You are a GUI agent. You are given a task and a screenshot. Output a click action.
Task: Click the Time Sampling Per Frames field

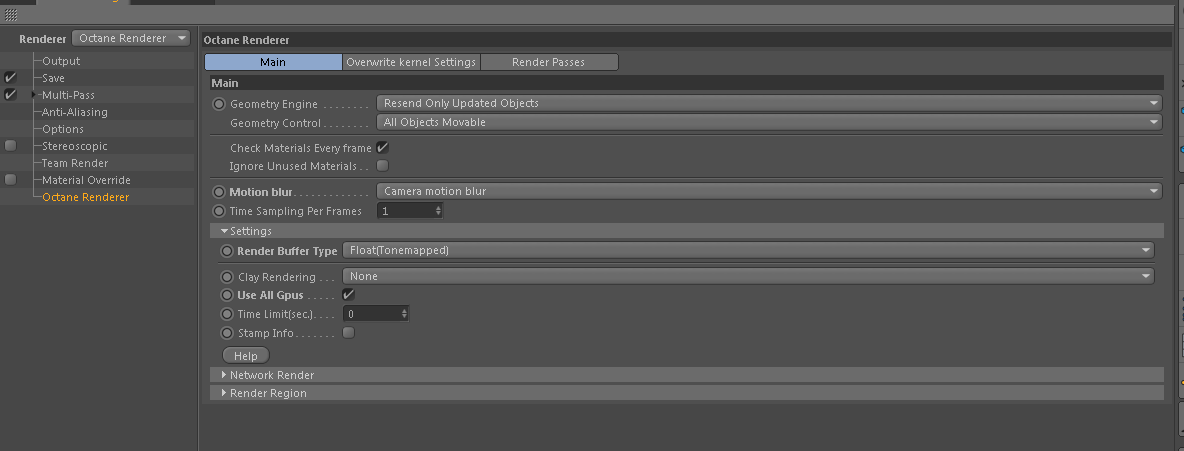click(x=405, y=212)
